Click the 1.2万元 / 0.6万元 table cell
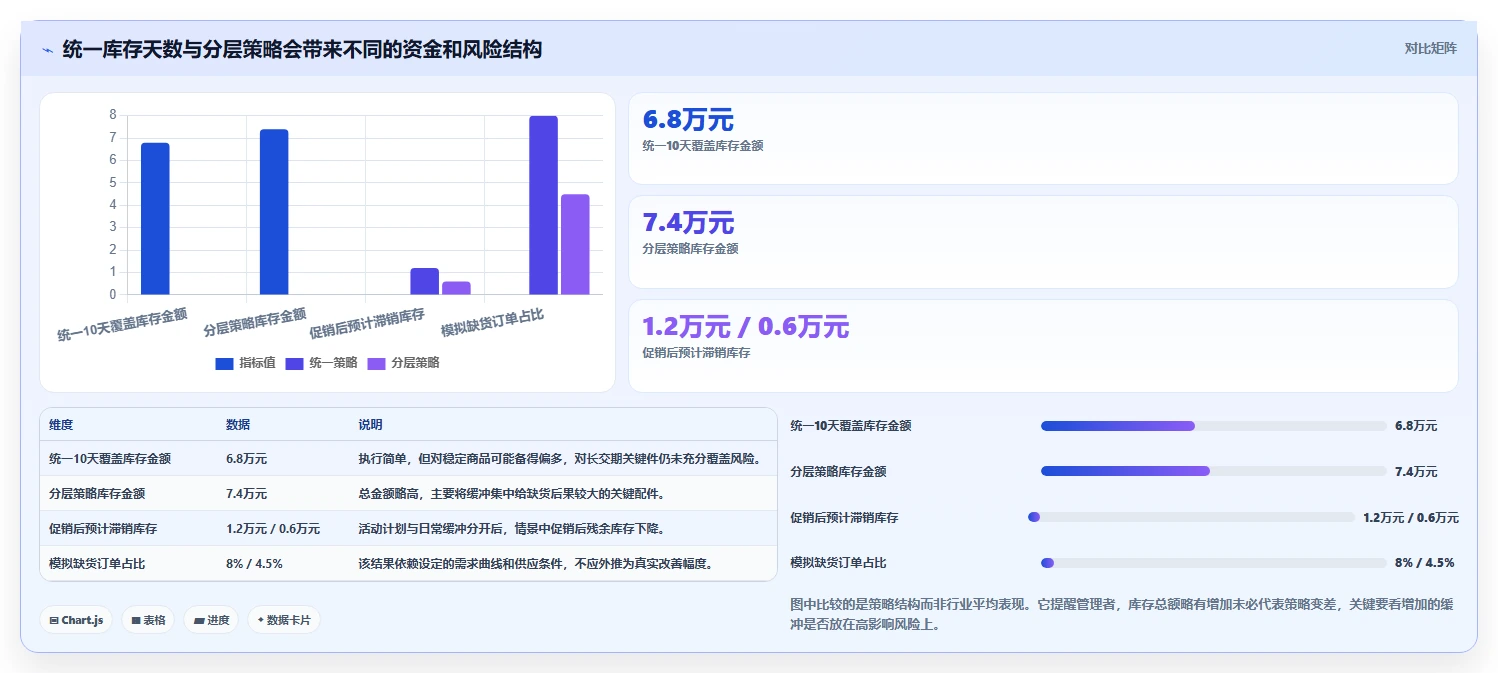Screen dimensions: 1498x673 pos(273,529)
